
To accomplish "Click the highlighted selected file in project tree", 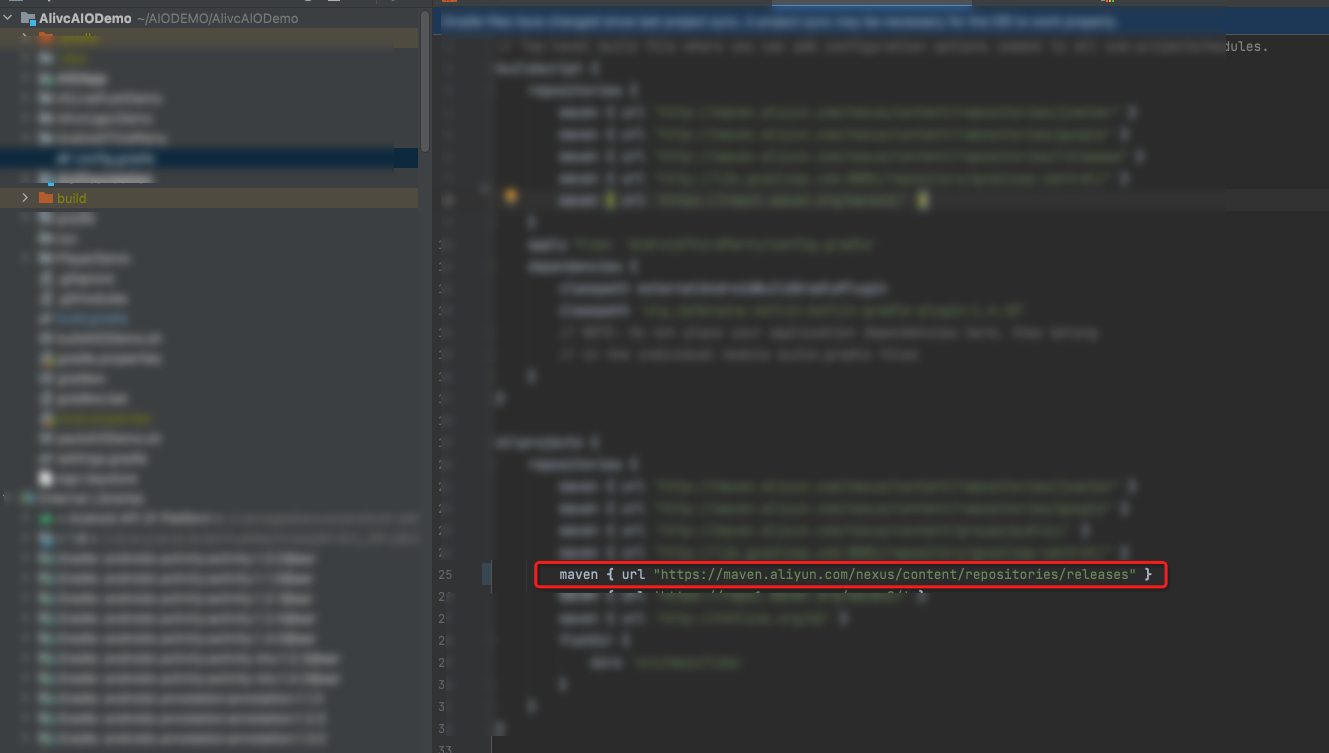I will click(x=209, y=158).
